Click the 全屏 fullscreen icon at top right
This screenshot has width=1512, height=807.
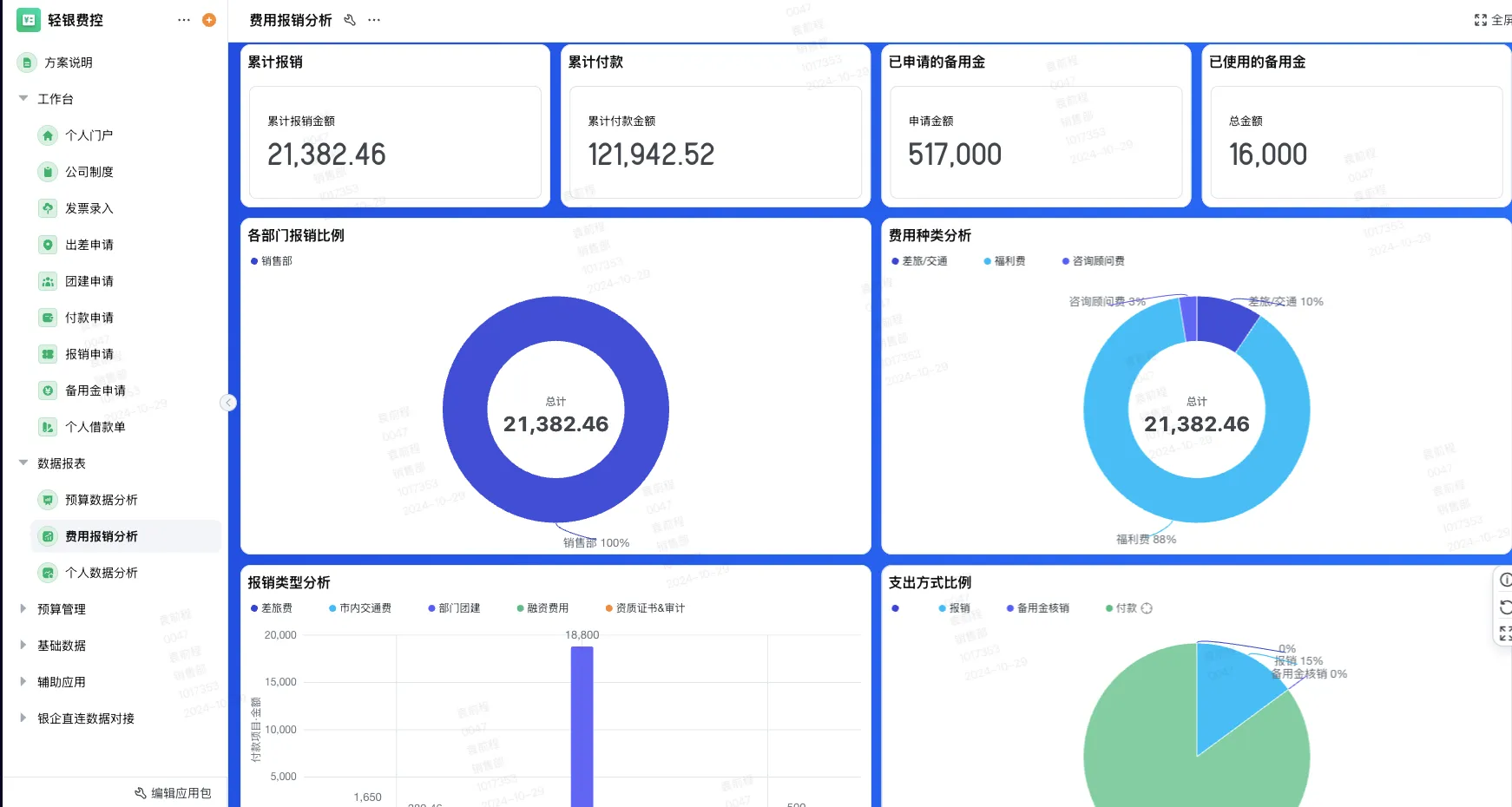coord(1481,20)
